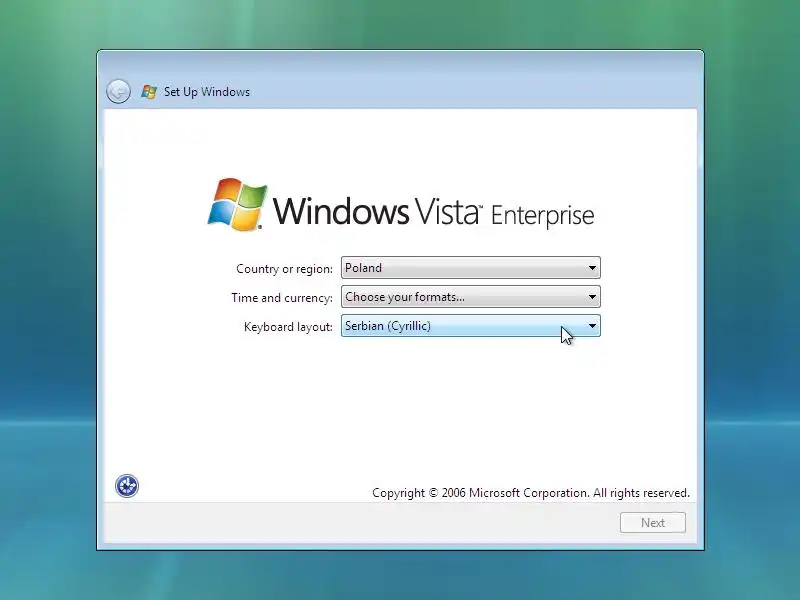Open the Choose your formats combo box
This screenshot has width=800, height=600.
(470, 297)
